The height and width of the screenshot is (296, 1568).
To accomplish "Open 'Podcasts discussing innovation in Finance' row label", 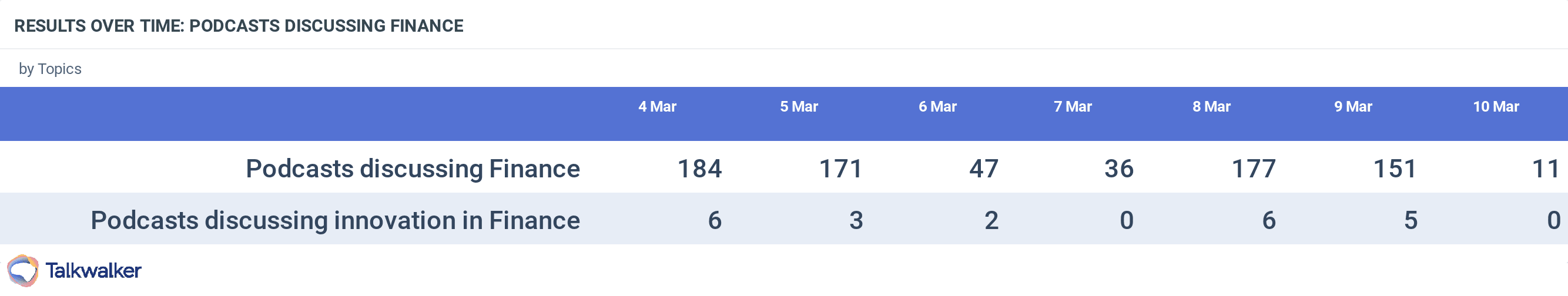I will tap(335, 220).
